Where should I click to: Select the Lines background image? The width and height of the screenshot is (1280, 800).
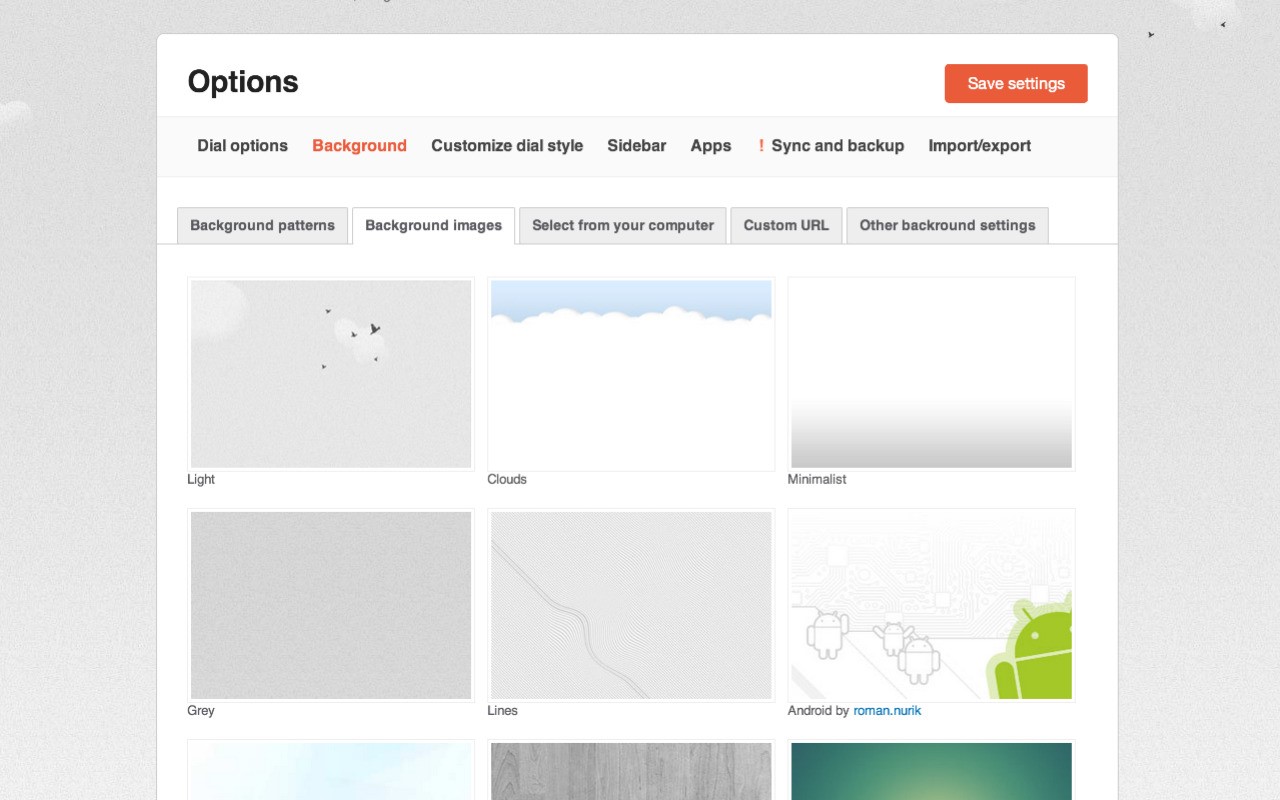coord(631,605)
